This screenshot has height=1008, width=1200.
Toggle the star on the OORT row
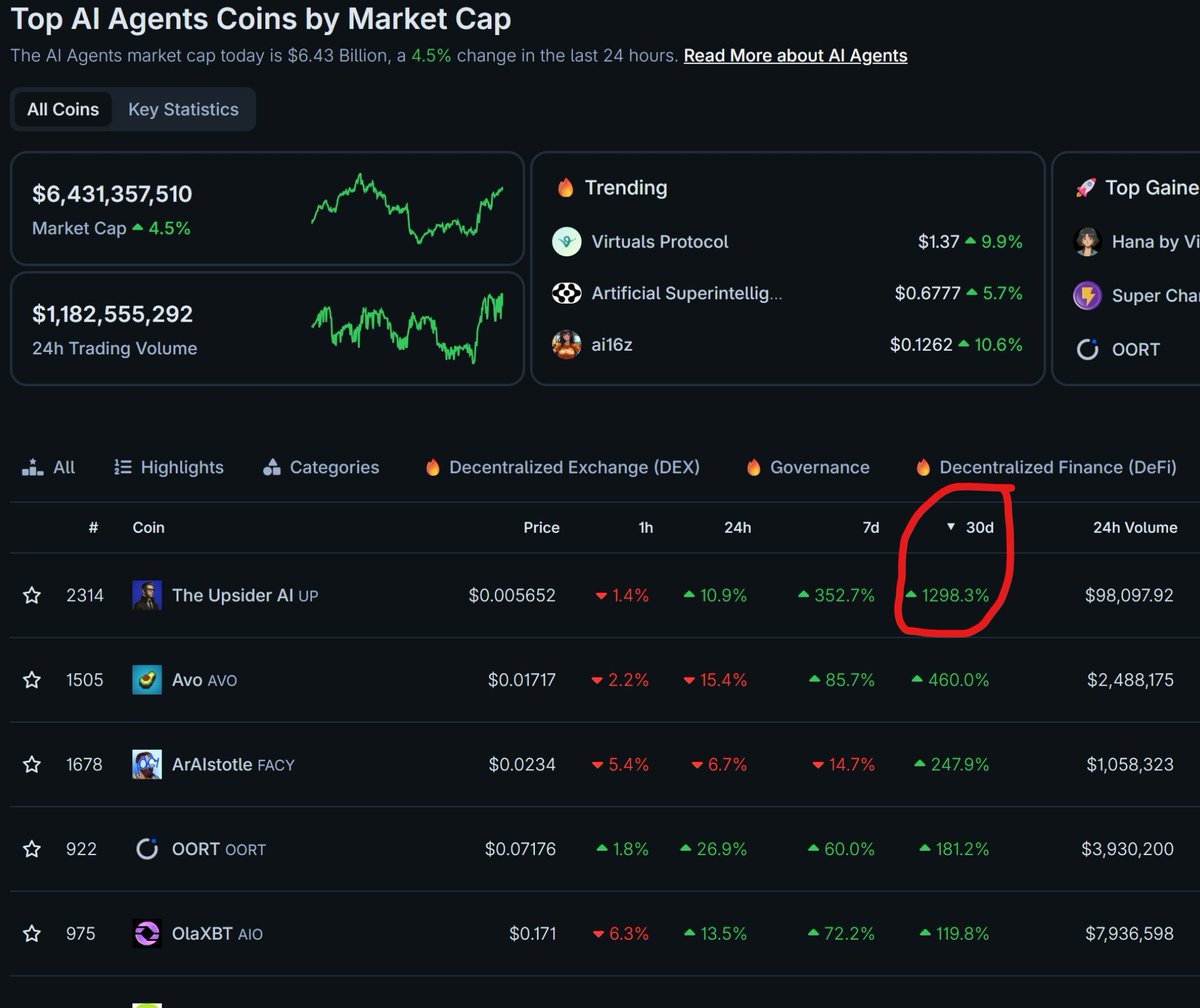click(31, 848)
